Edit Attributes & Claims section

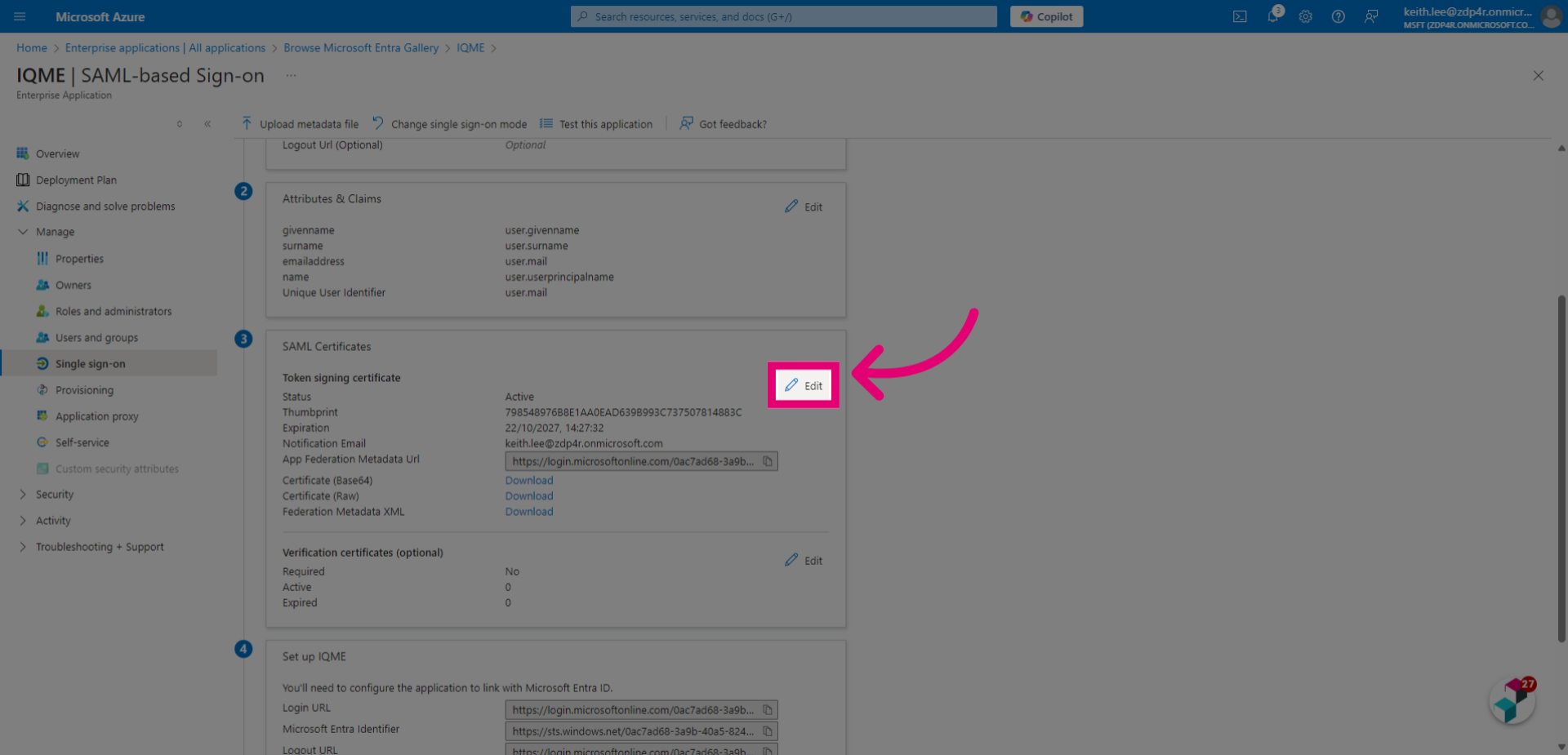point(804,207)
